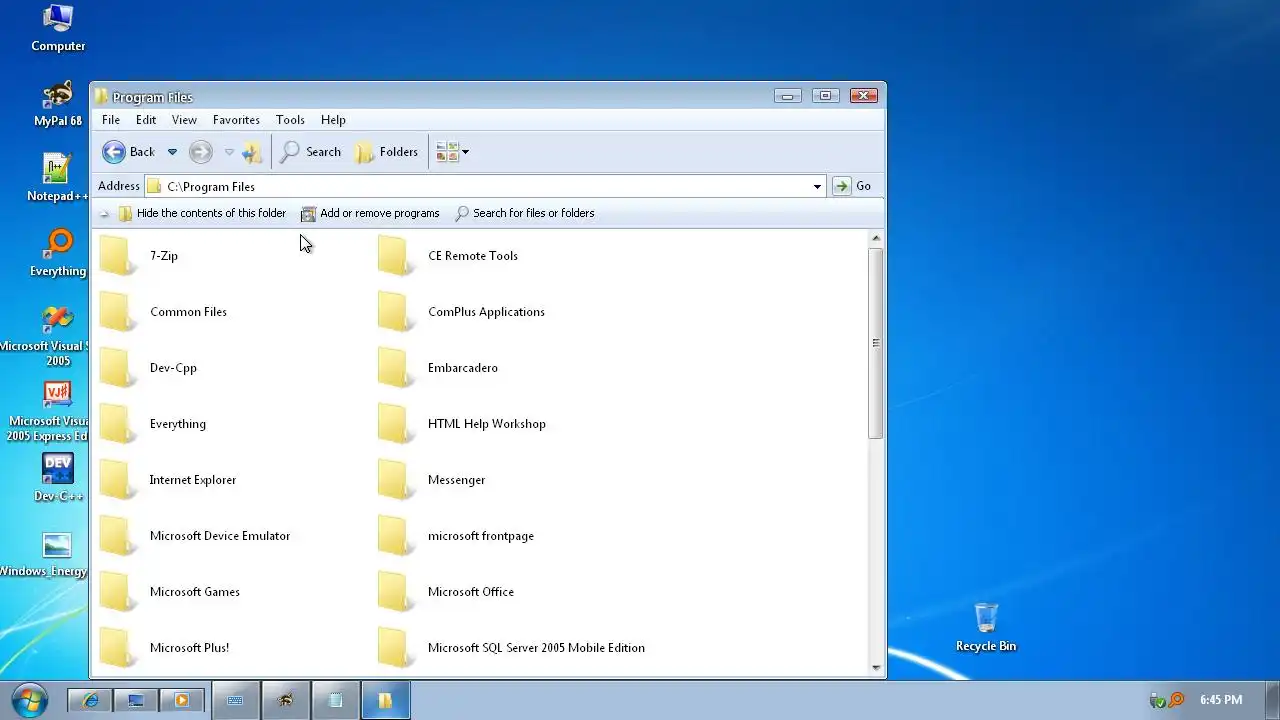Select Microsoft SQL Server 2005 Mobile Edition folder
Viewport: 1280px width, 720px height.
coord(511,648)
